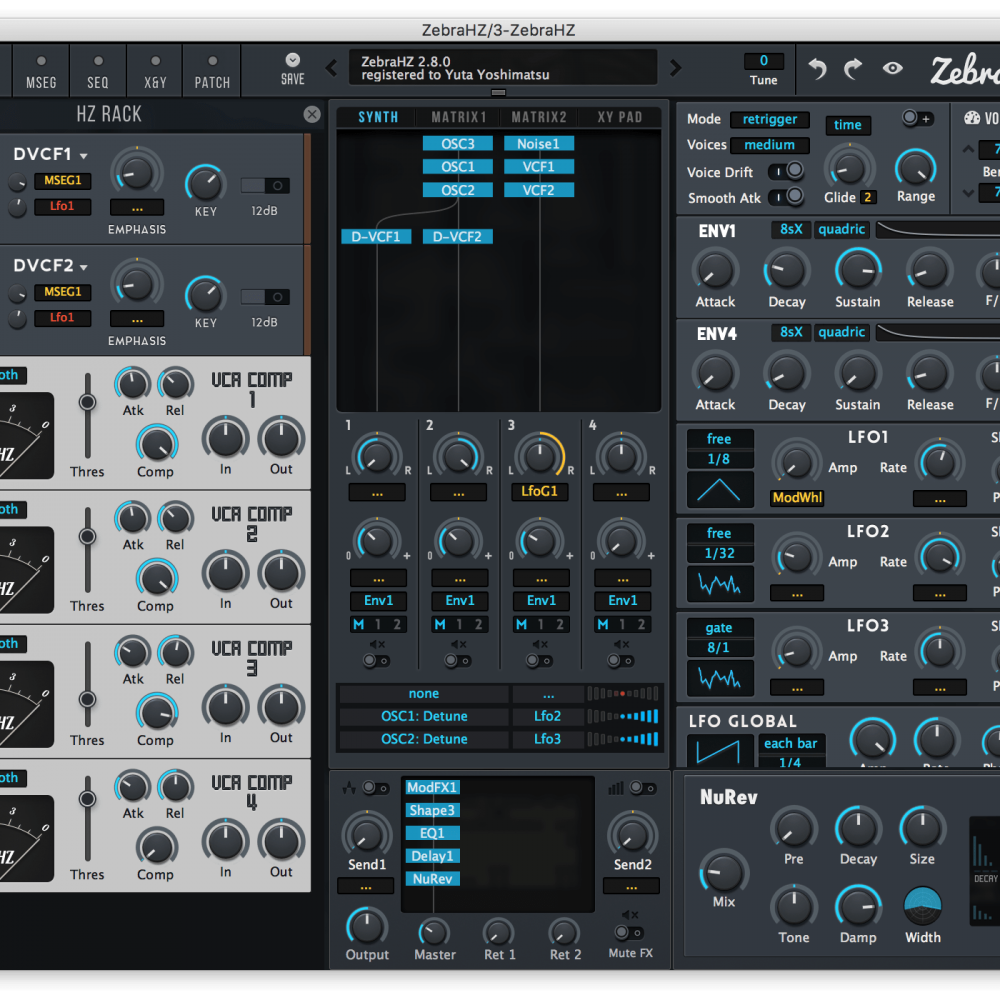Screen dimensions: 1000x1000
Task: Click the NuRev Width icon
Action: tap(922, 906)
